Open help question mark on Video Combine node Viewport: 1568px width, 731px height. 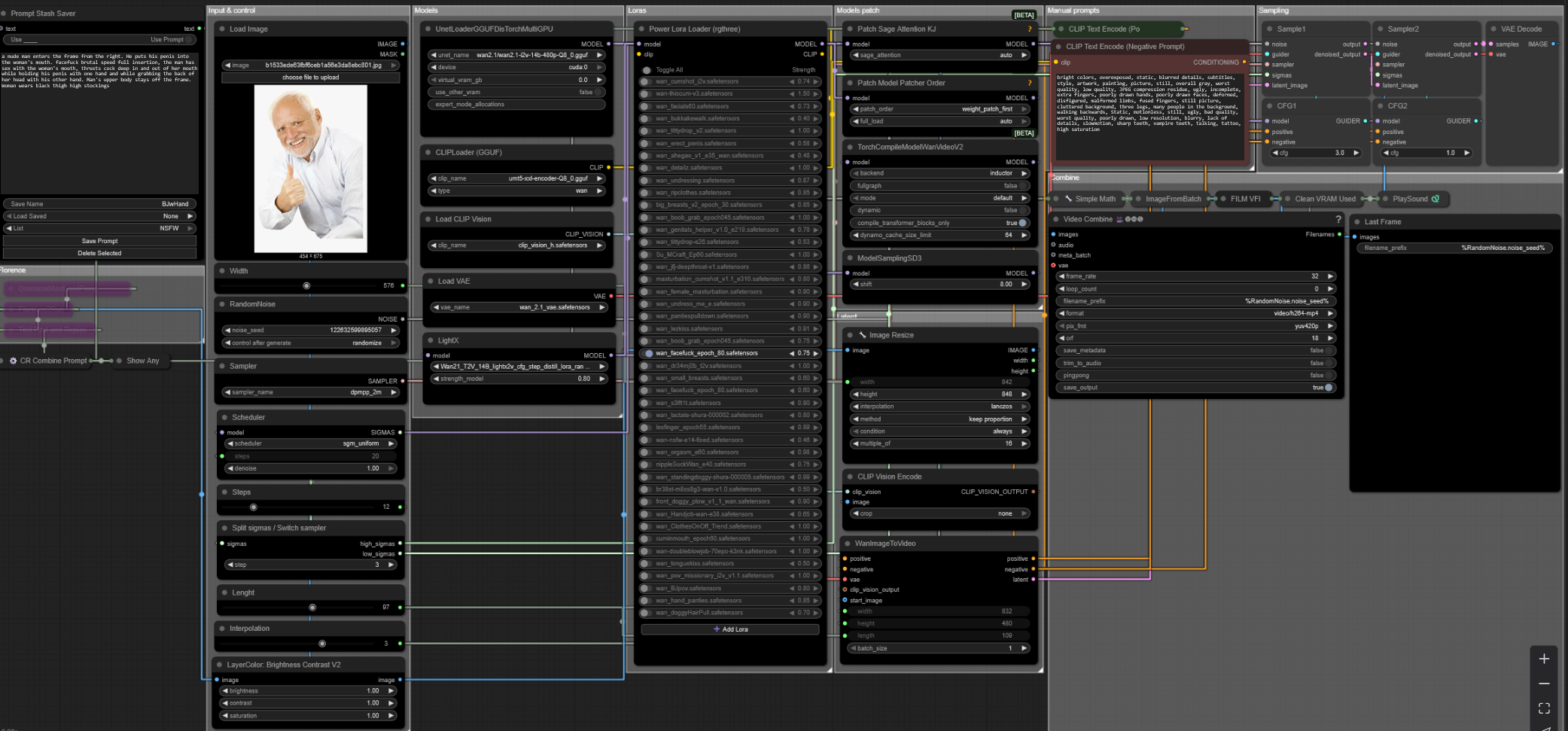(x=1338, y=219)
